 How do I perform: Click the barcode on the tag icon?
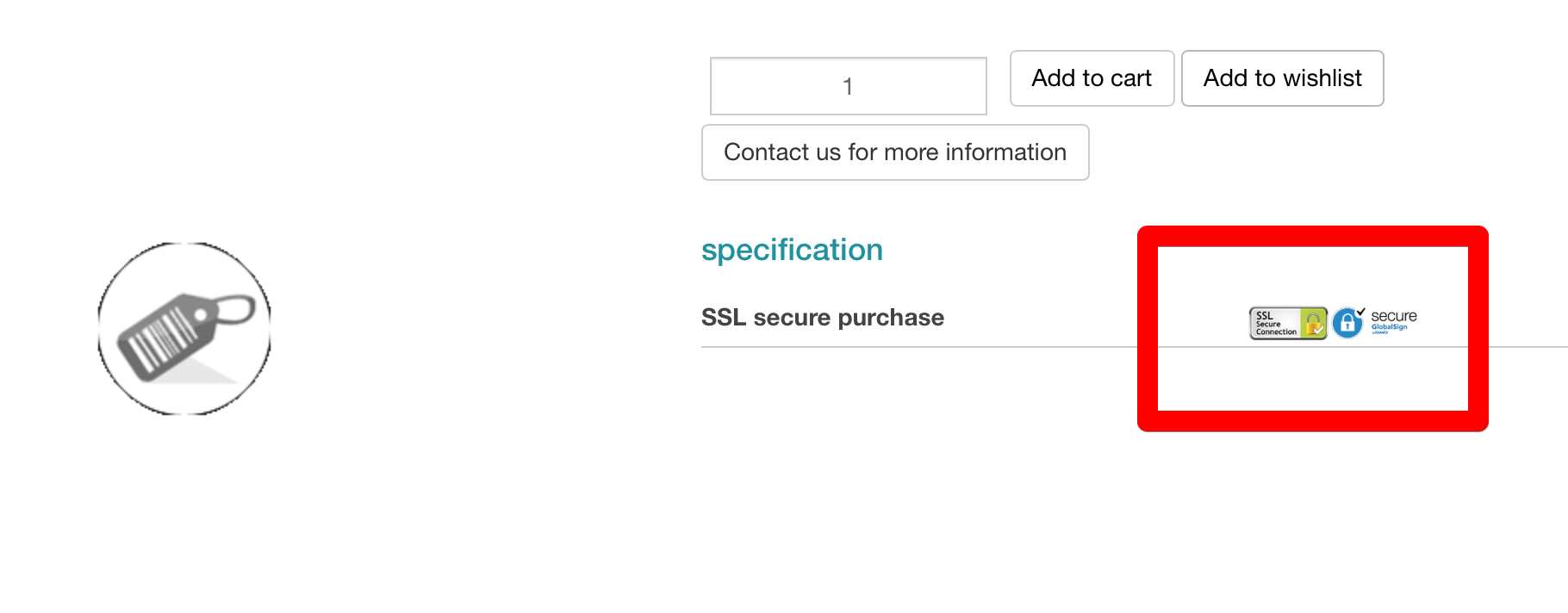[159, 342]
